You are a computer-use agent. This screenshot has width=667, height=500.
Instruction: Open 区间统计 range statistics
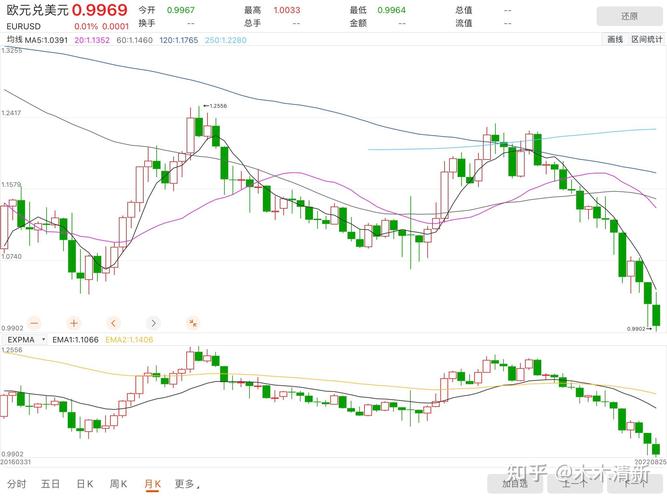click(646, 39)
